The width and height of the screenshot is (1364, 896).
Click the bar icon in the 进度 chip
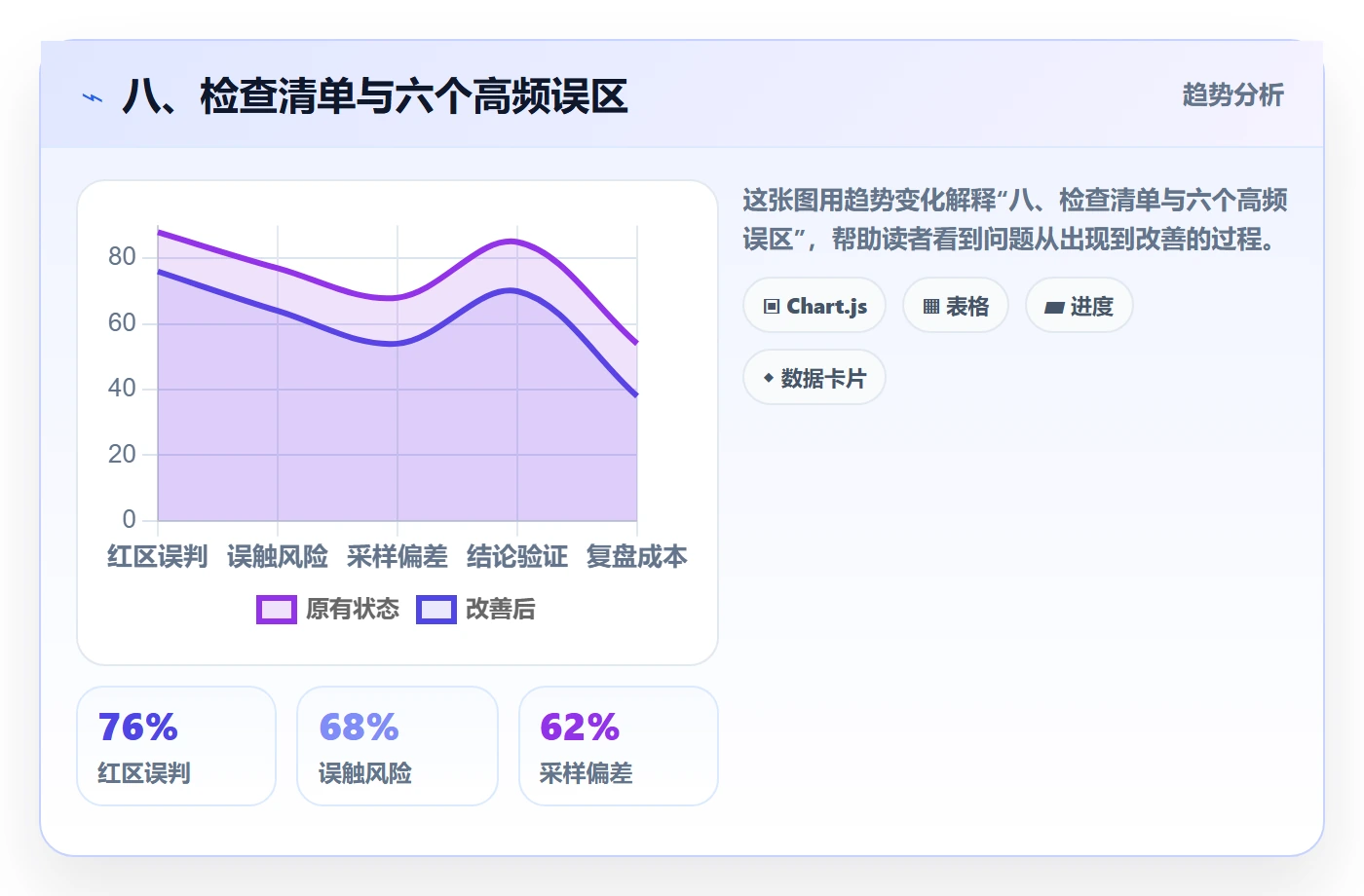click(x=1054, y=308)
